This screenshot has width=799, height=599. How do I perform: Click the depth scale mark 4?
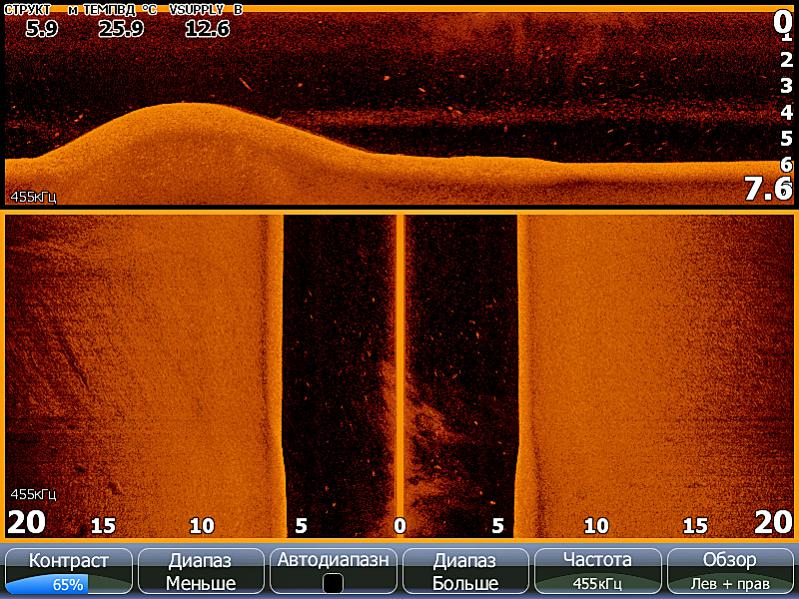pyautogui.click(x=787, y=112)
